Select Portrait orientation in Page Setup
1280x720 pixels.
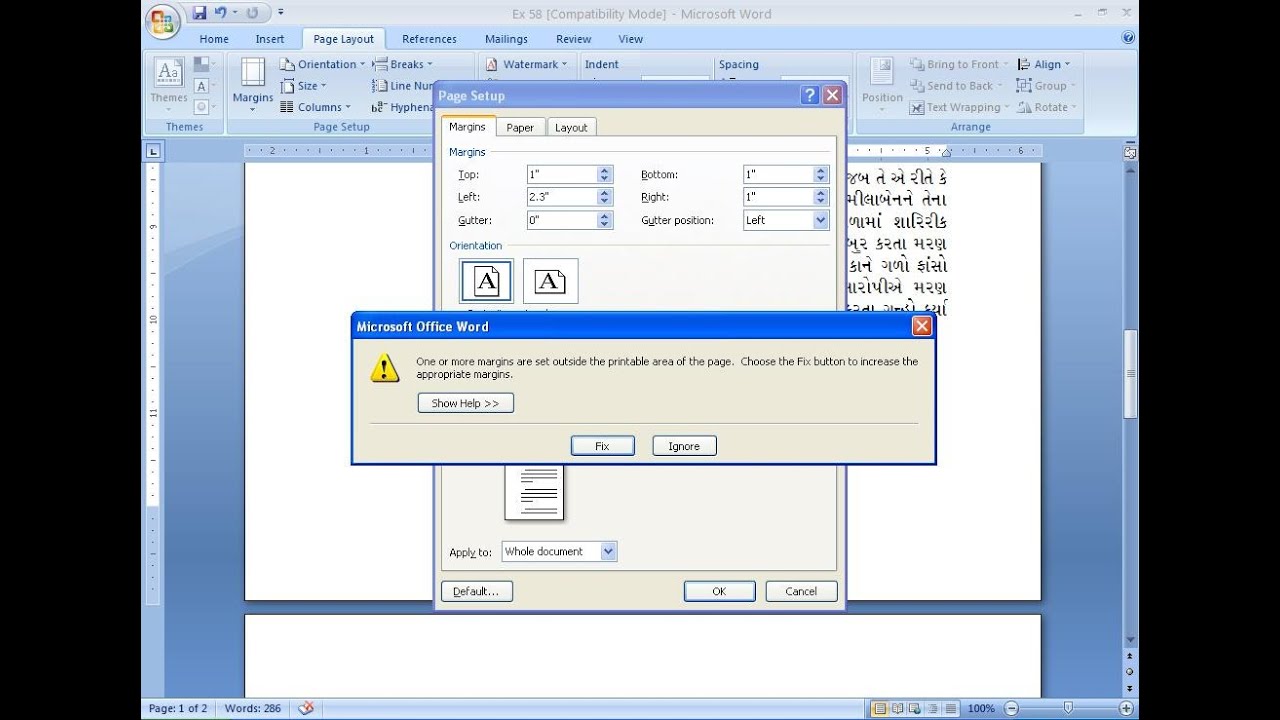tap(486, 281)
